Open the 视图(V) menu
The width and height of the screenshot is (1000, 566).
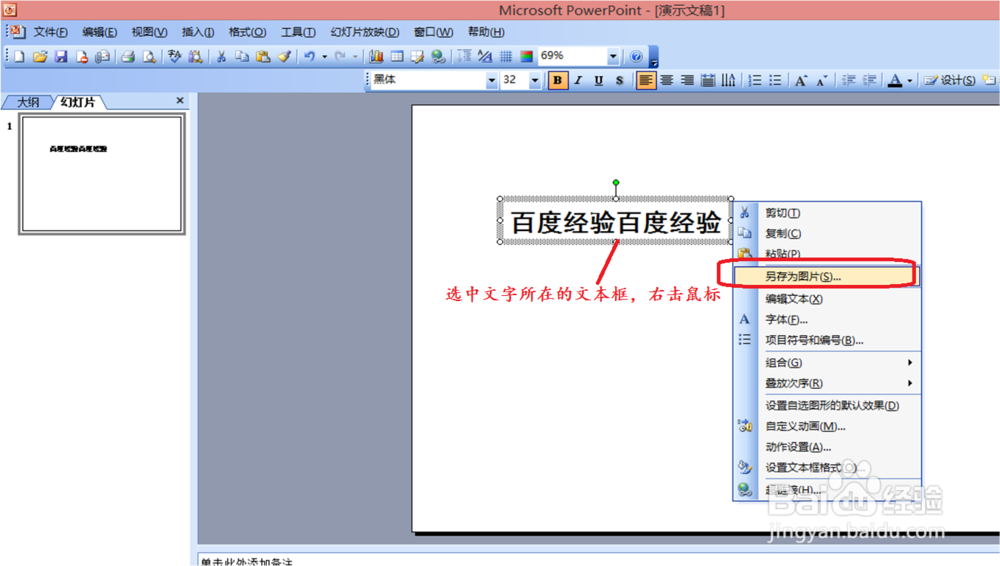coord(149,32)
